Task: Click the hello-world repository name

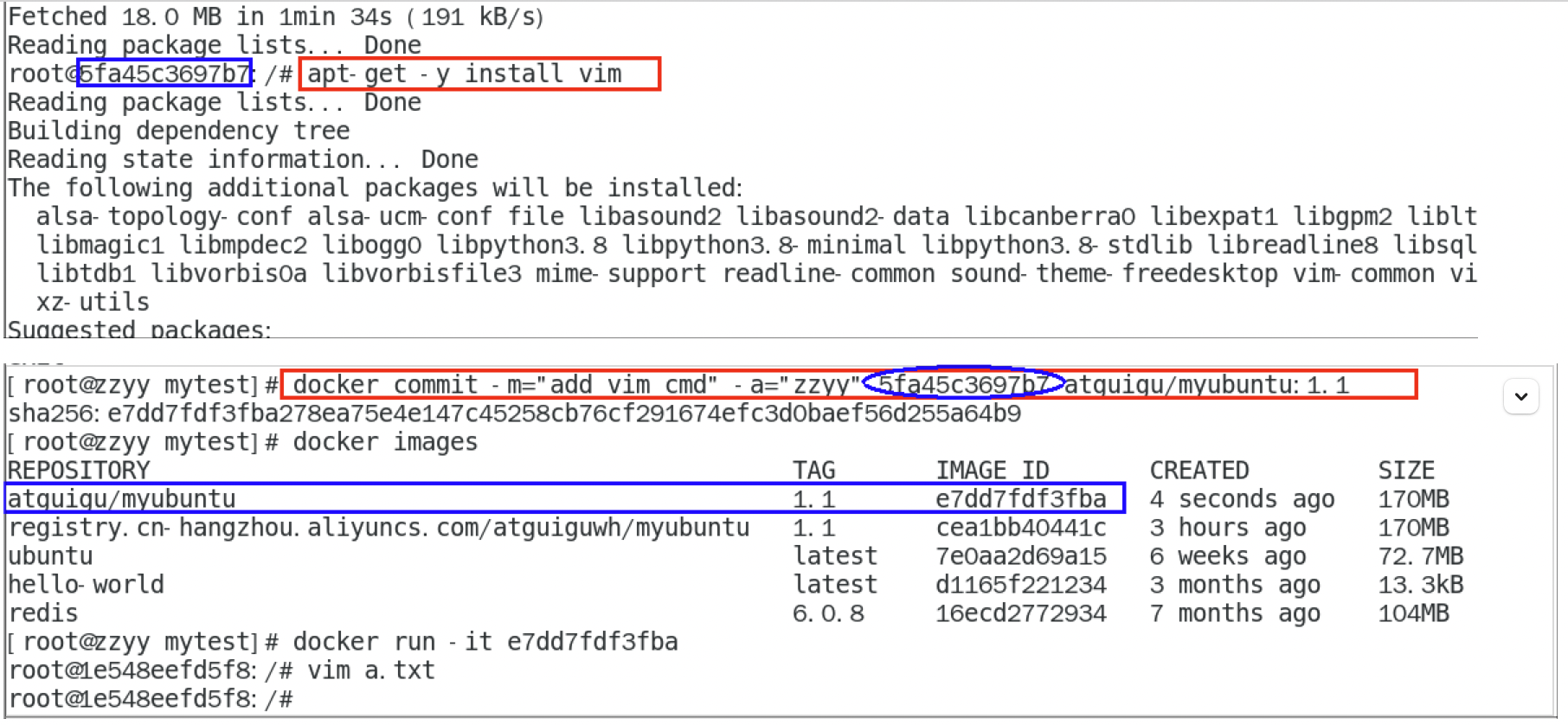Action: (86, 585)
